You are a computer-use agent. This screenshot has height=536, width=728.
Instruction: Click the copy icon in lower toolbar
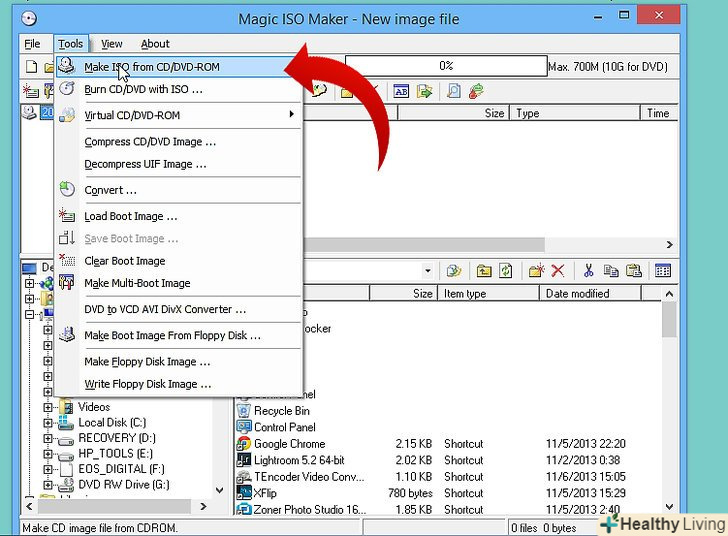point(611,271)
